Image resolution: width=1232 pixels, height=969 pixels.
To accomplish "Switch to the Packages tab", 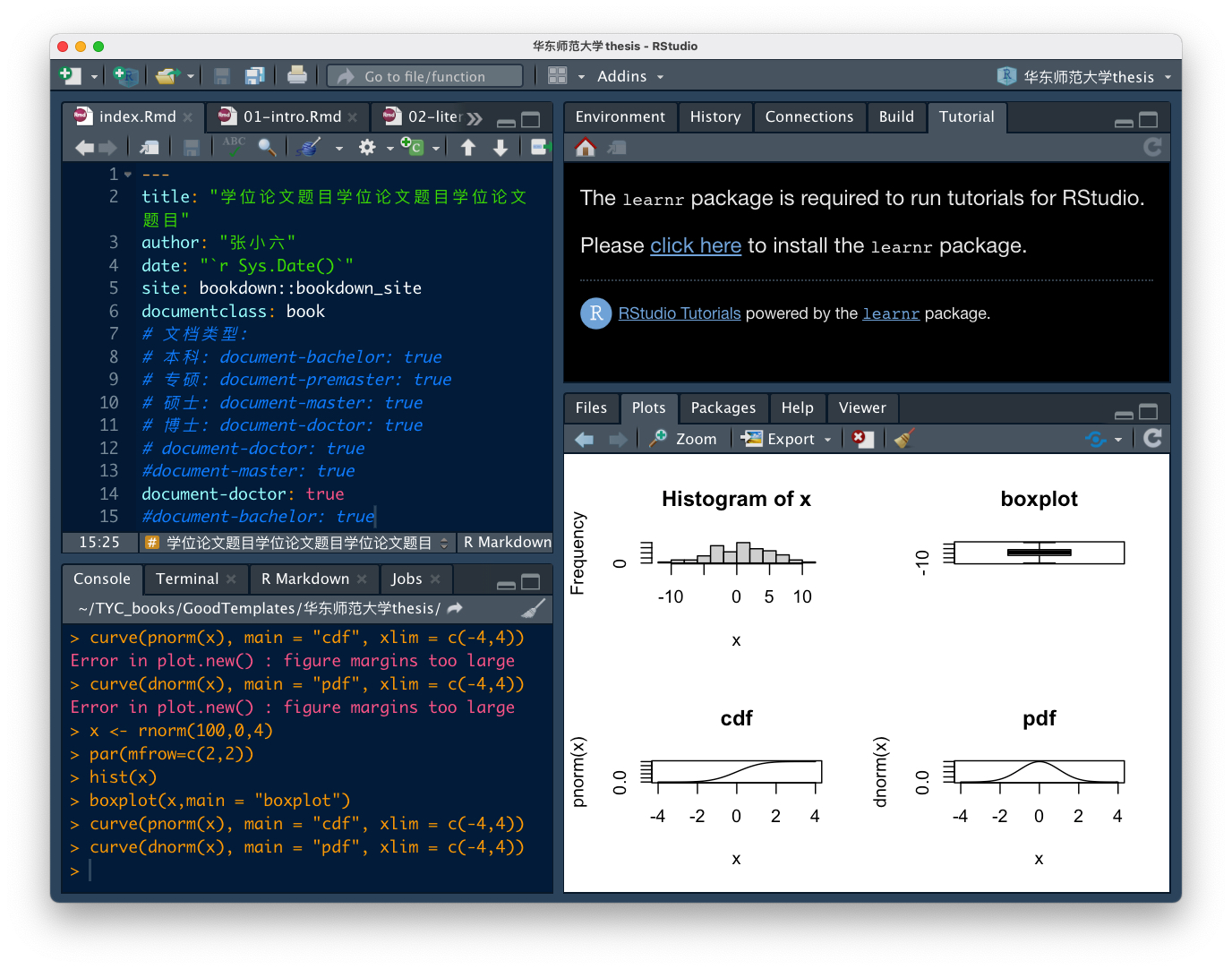I will click(723, 408).
